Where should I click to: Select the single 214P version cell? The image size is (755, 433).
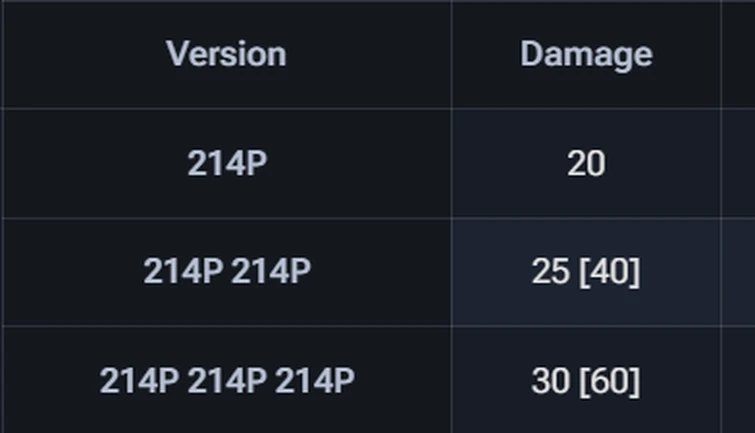coord(227,163)
